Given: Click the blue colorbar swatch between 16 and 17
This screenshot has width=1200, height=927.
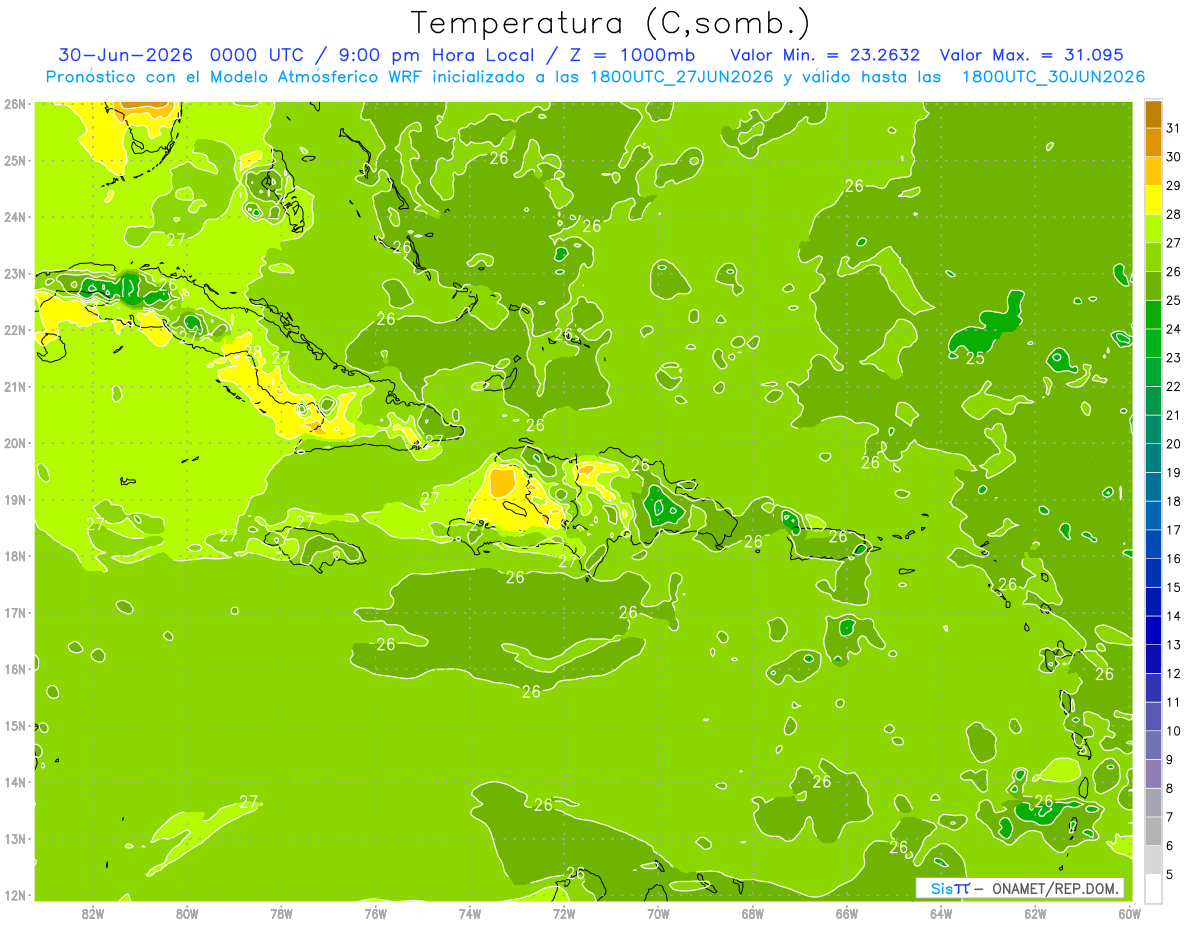Looking at the screenshot, I should [x=1153, y=544].
